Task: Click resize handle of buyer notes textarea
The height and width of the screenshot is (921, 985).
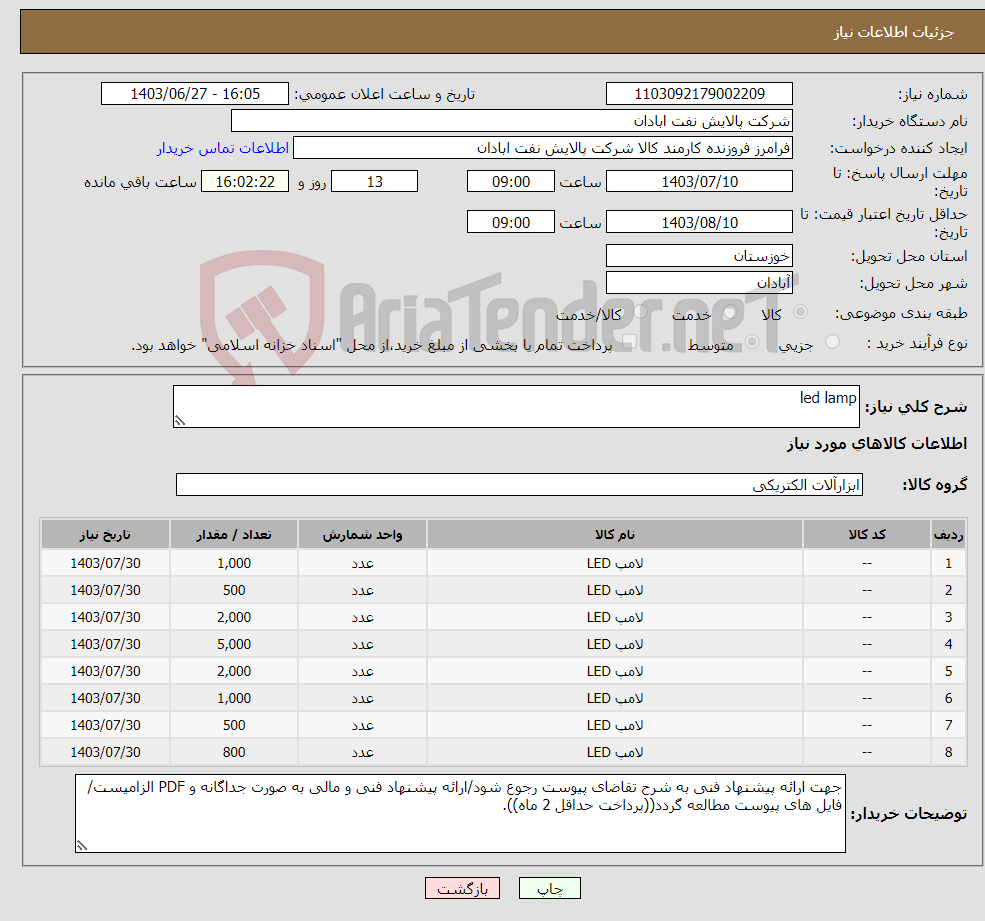Action: (x=82, y=846)
